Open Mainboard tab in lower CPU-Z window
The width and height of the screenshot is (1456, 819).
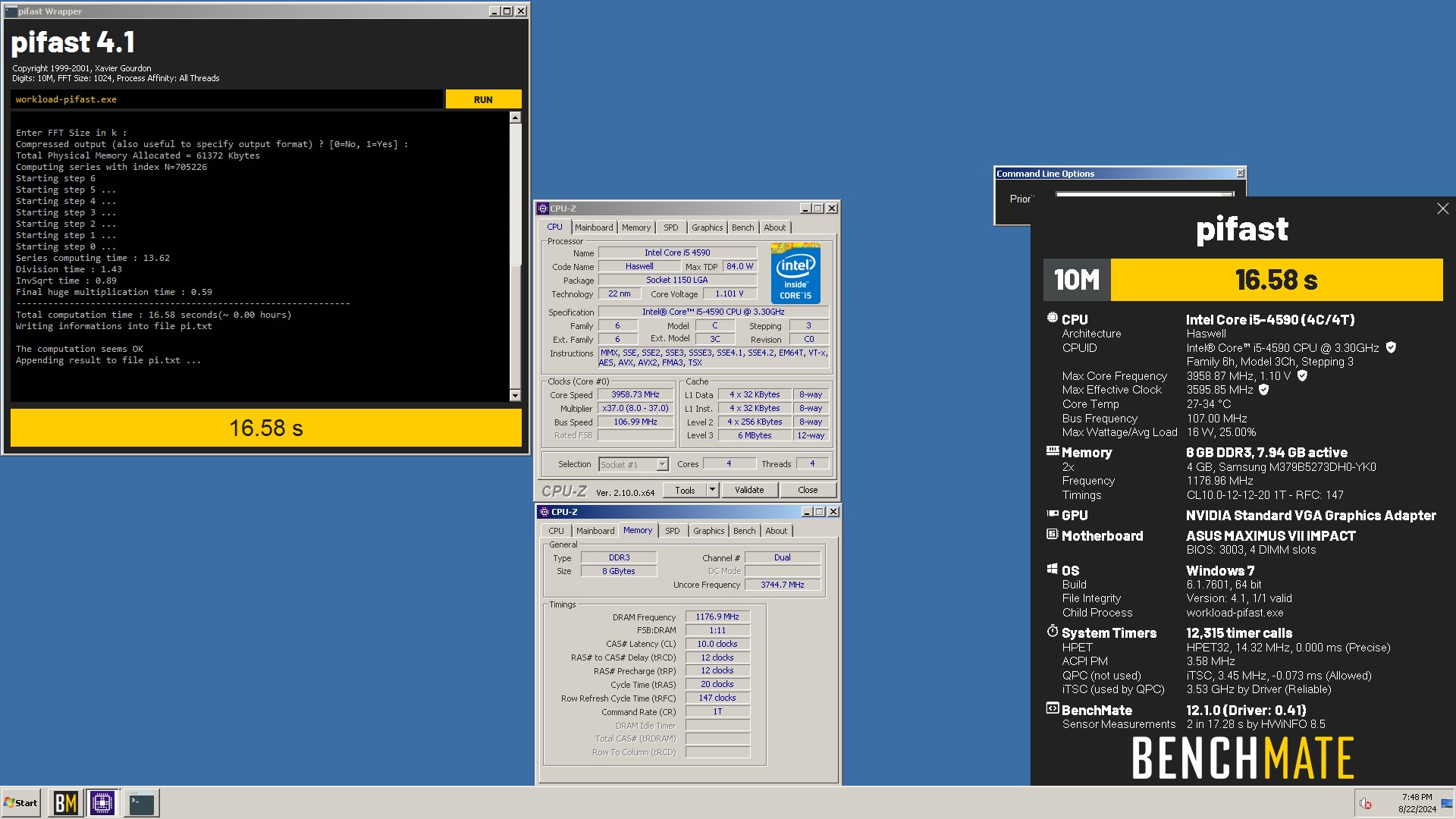tap(595, 531)
